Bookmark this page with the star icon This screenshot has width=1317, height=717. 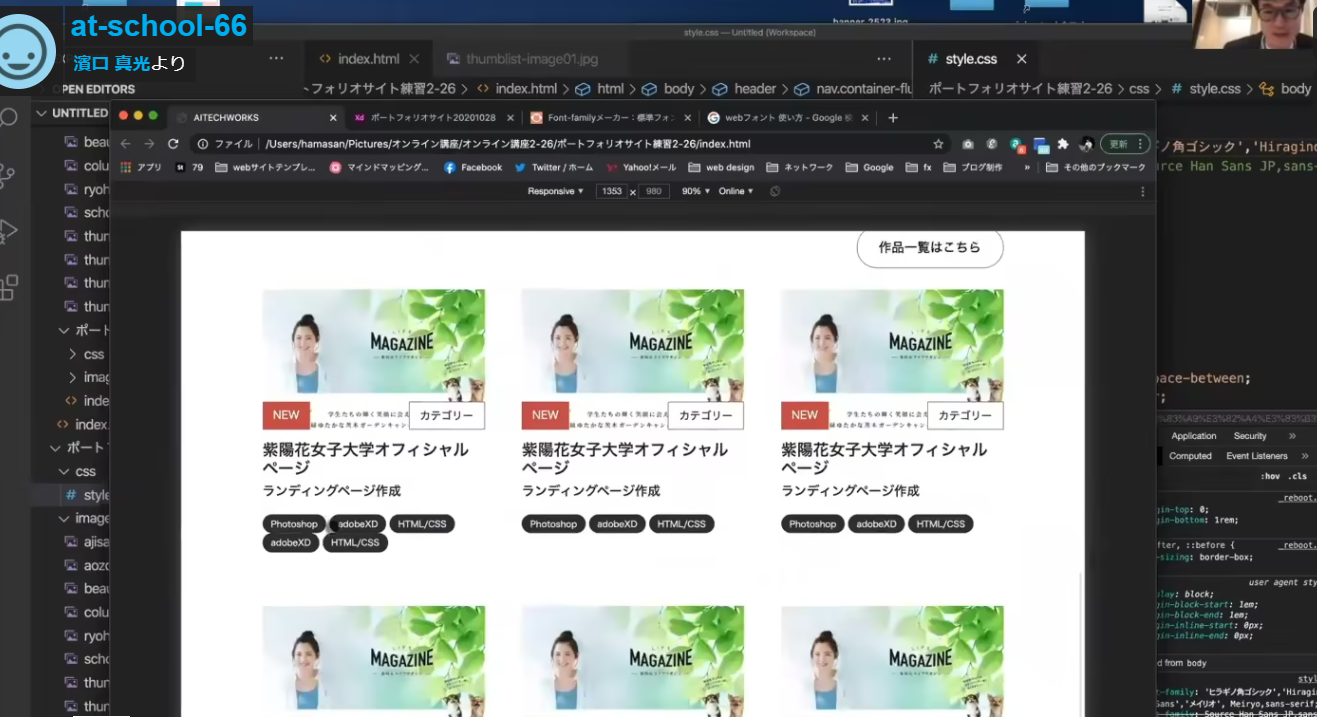click(x=938, y=144)
